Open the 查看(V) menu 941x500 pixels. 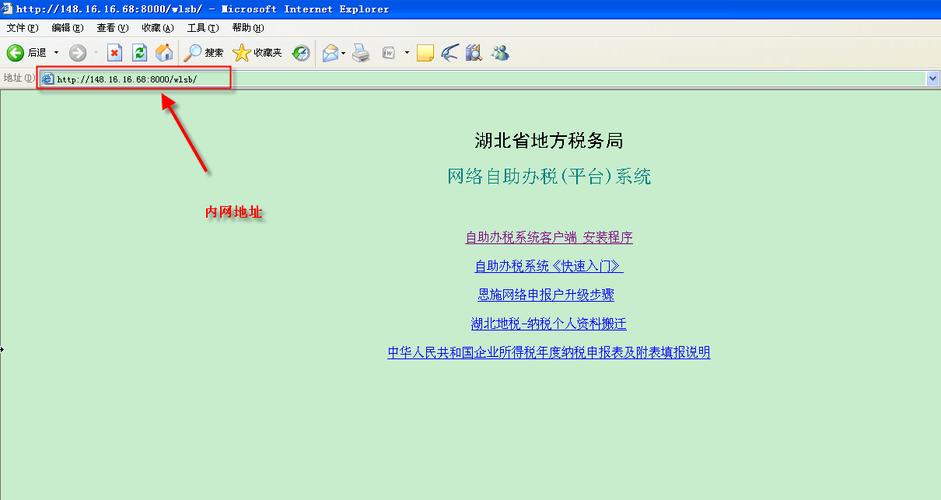click(112, 28)
